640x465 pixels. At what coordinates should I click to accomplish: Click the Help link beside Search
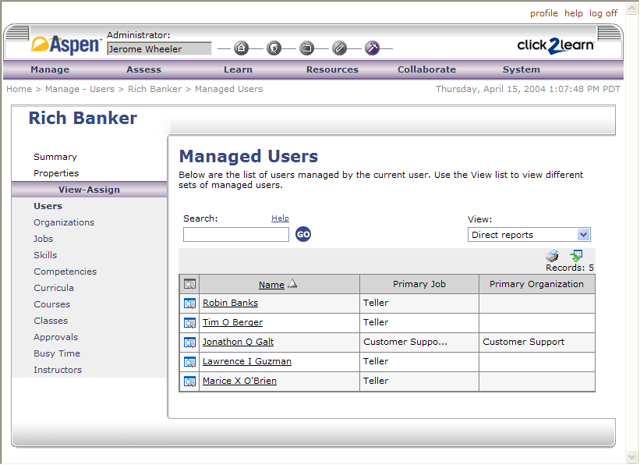[280, 218]
